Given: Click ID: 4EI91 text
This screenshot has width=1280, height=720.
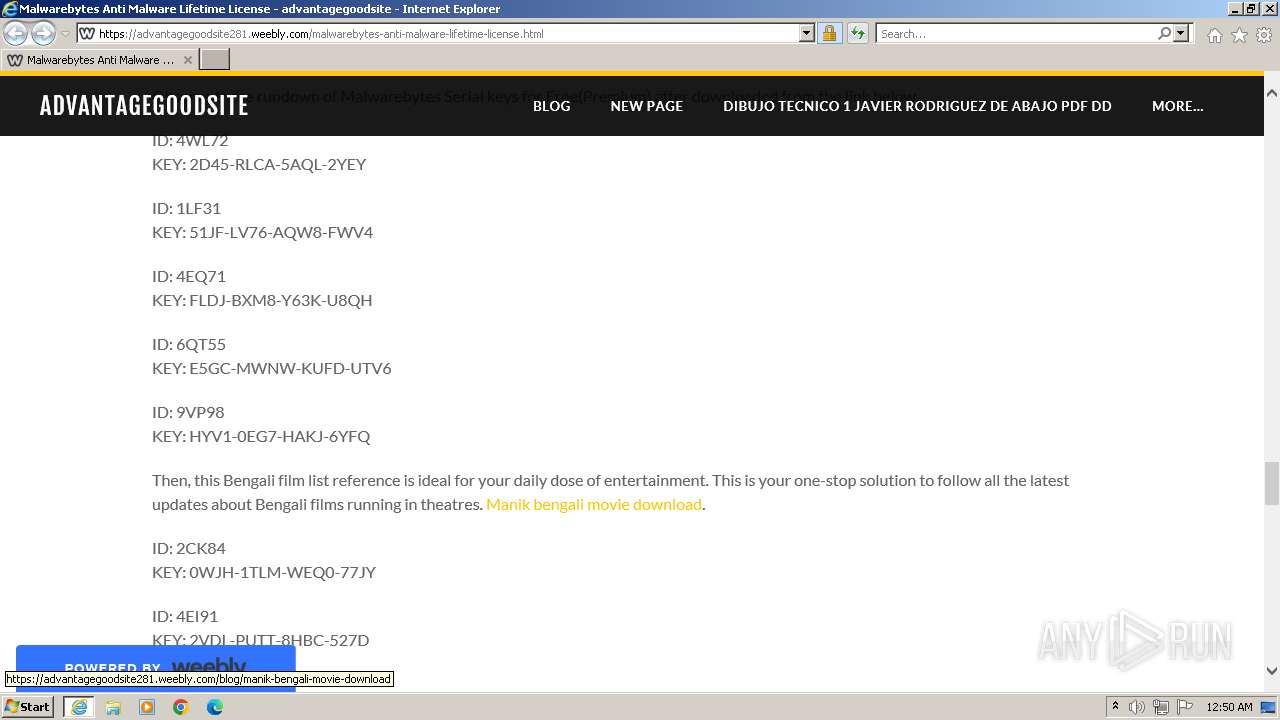Looking at the screenshot, I should 185,616.
